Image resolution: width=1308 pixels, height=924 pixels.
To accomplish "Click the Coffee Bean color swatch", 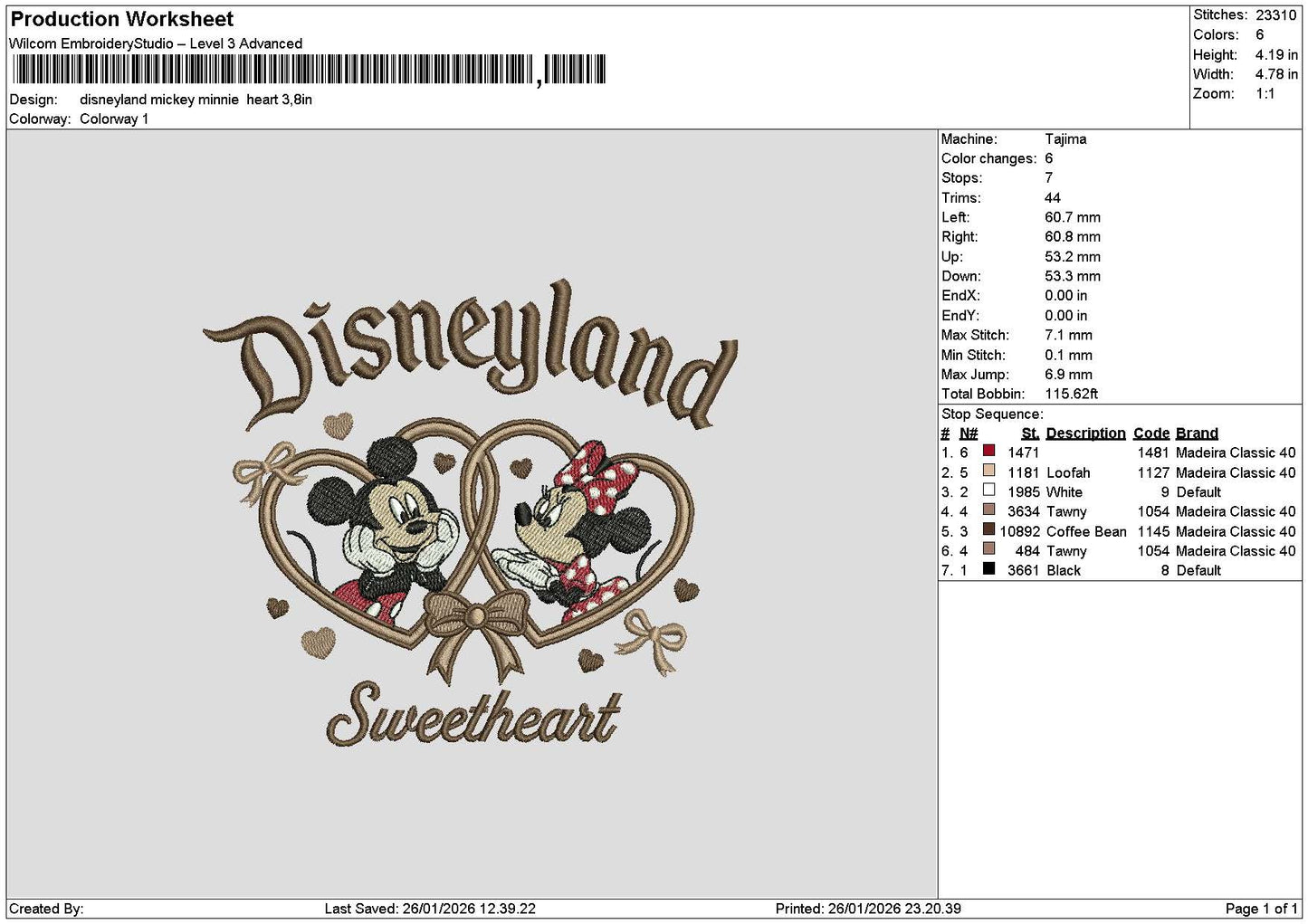I will tap(988, 529).
